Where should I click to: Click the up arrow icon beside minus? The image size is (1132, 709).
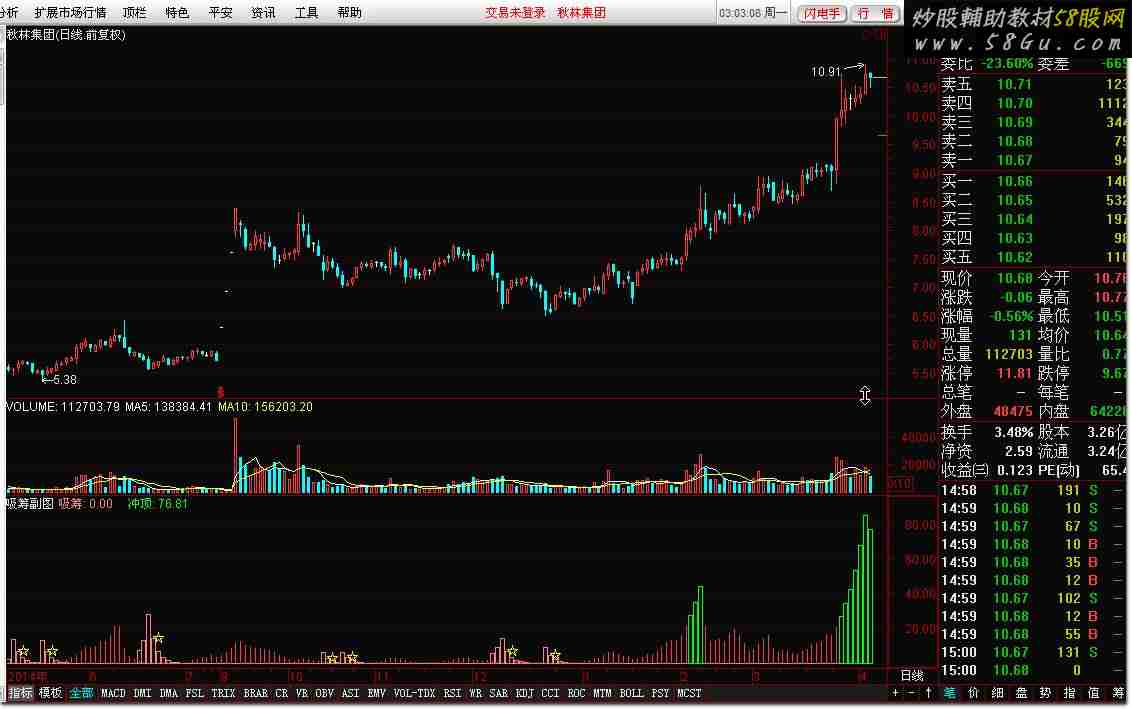(x=928, y=693)
